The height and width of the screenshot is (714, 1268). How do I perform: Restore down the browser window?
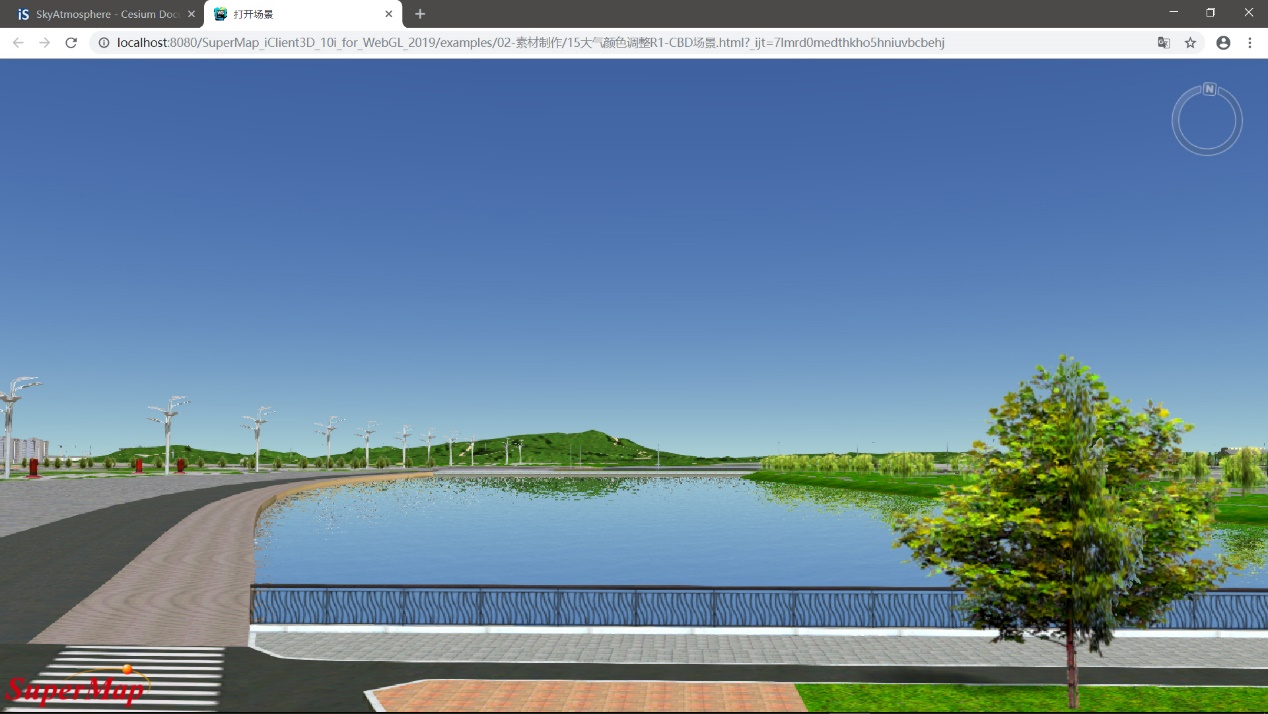pyautogui.click(x=1211, y=13)
